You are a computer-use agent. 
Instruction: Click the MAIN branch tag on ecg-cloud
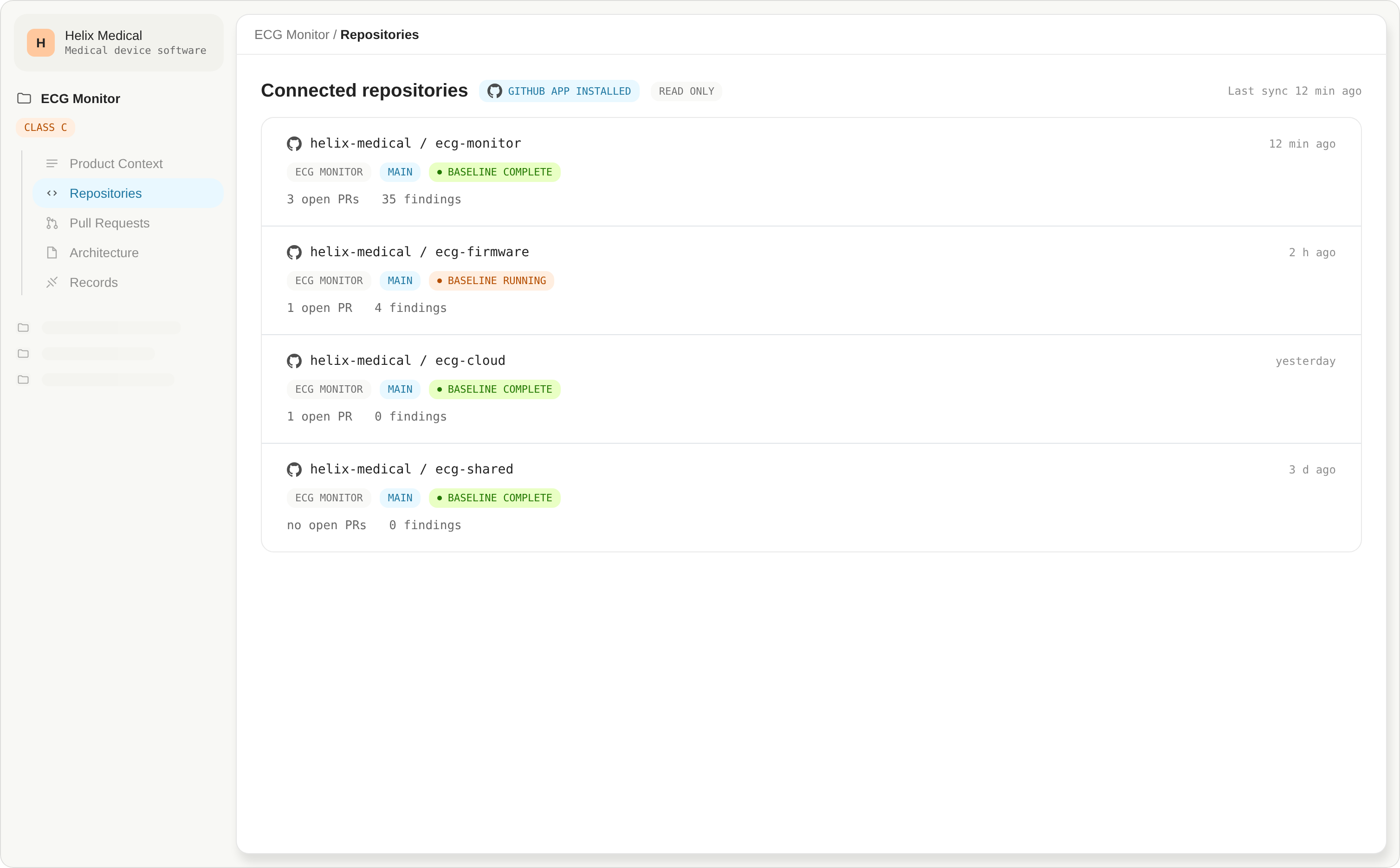click(400, 389)
